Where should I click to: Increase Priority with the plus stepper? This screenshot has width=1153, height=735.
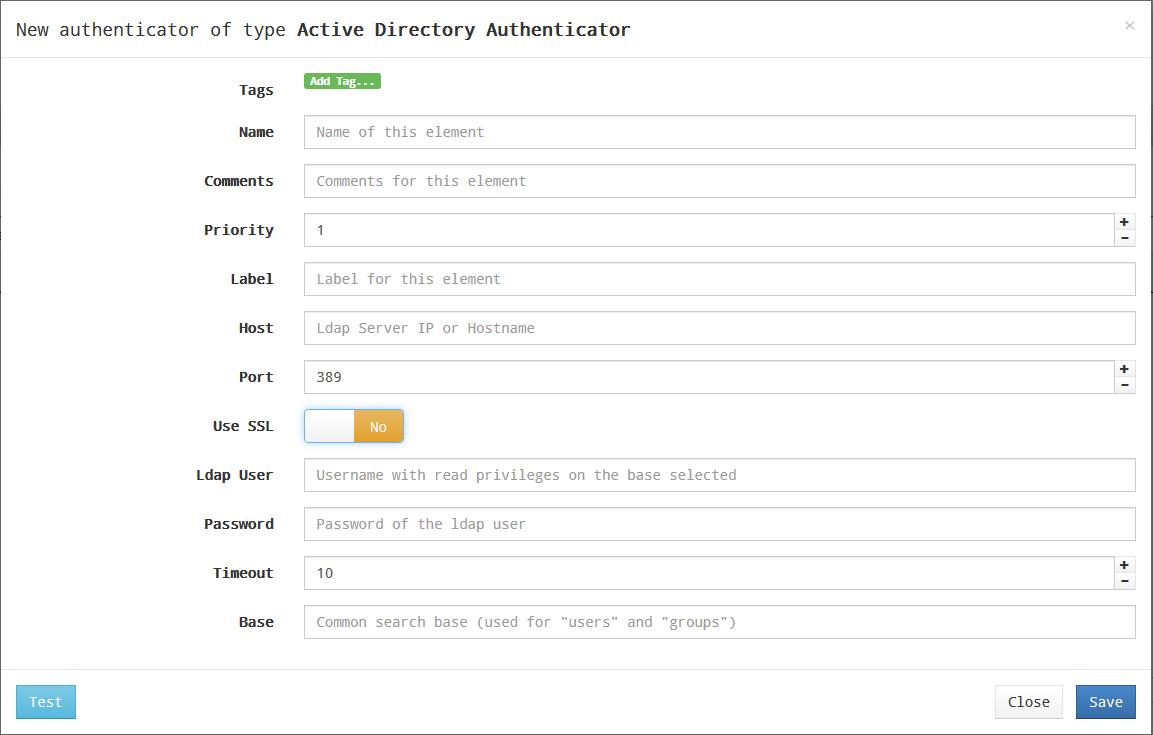click(x=1124, y=222)
